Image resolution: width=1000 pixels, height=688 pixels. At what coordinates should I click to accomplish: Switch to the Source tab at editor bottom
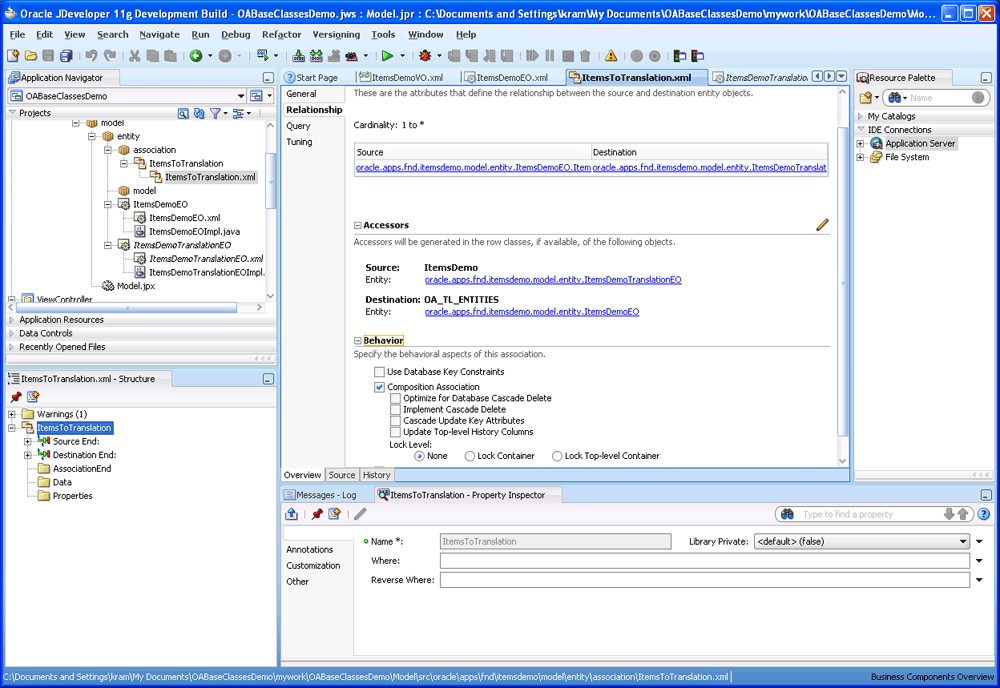342,475
